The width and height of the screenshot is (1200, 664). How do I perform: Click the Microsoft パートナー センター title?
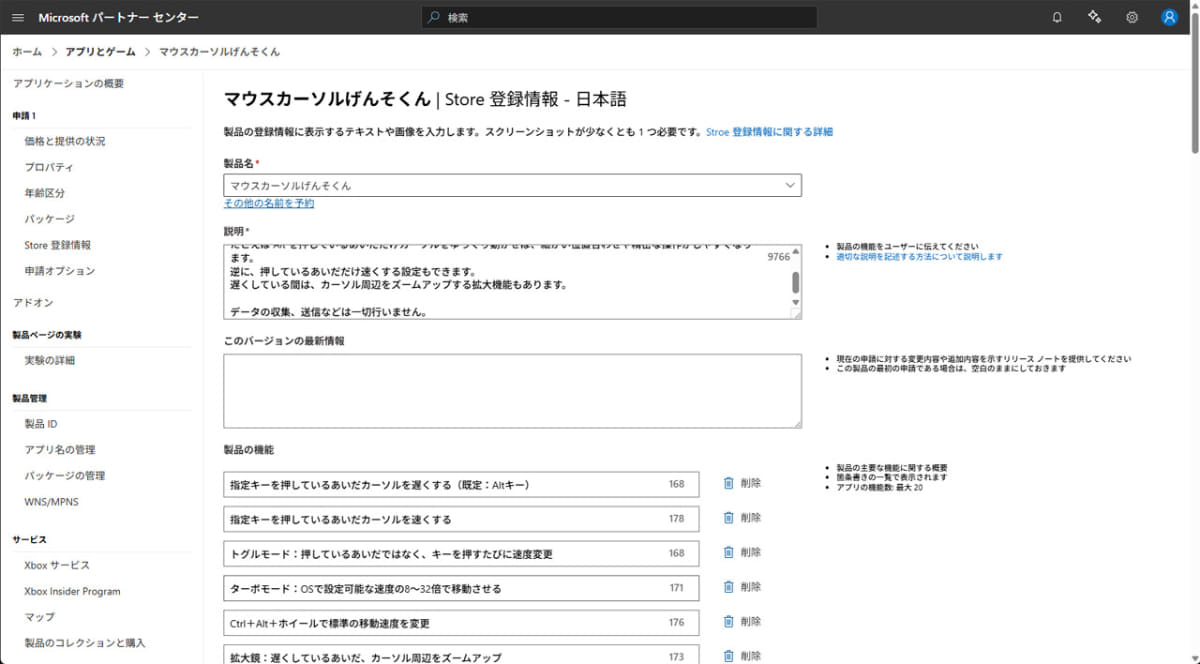tap(118, 17)
